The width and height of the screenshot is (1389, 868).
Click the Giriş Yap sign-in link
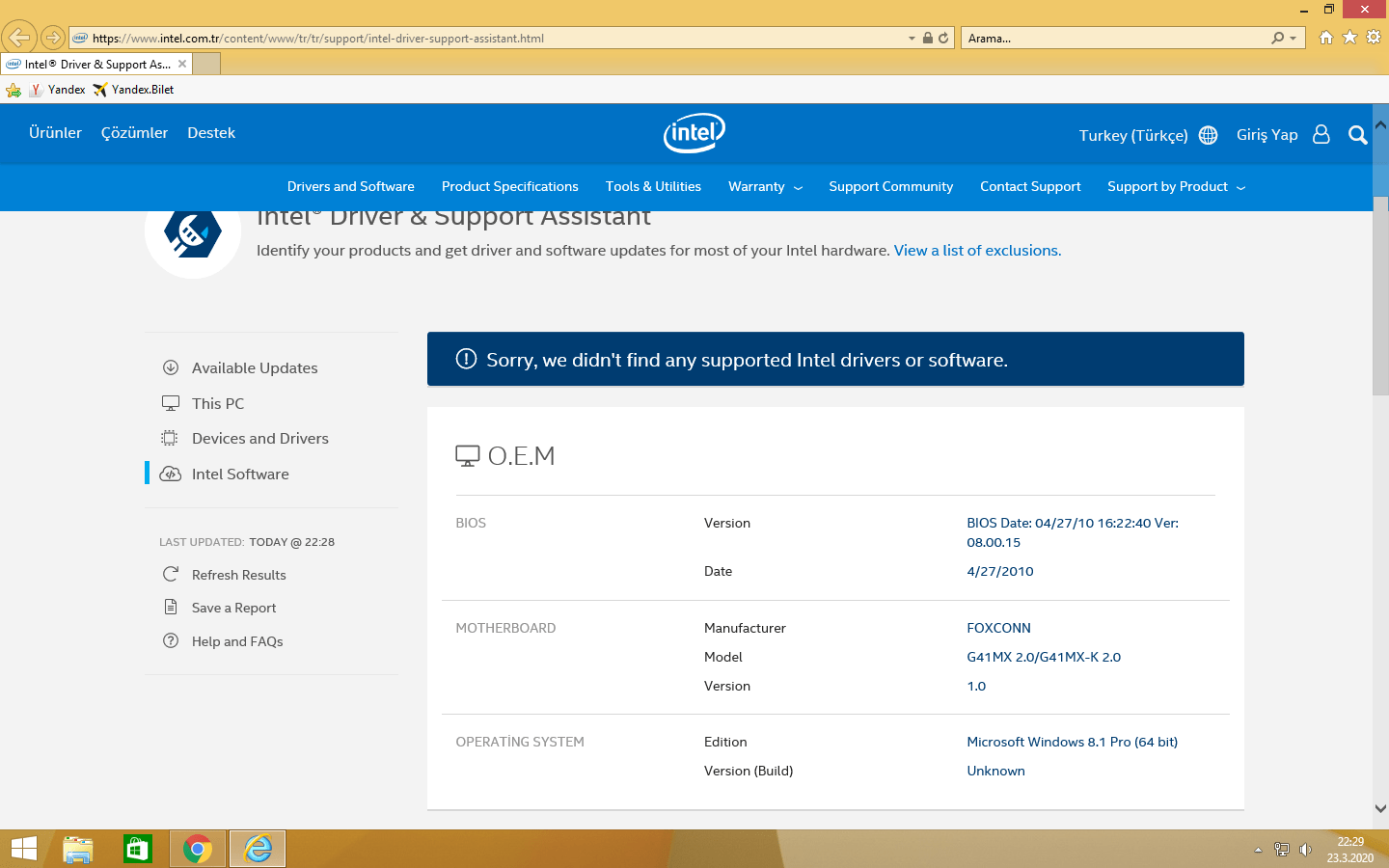1267,135
